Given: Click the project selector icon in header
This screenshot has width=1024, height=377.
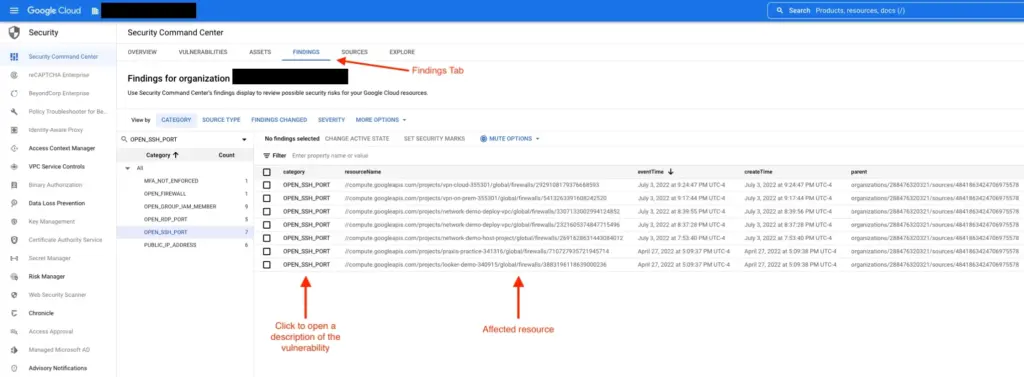Looking at the screenshot, I should 95,10.
